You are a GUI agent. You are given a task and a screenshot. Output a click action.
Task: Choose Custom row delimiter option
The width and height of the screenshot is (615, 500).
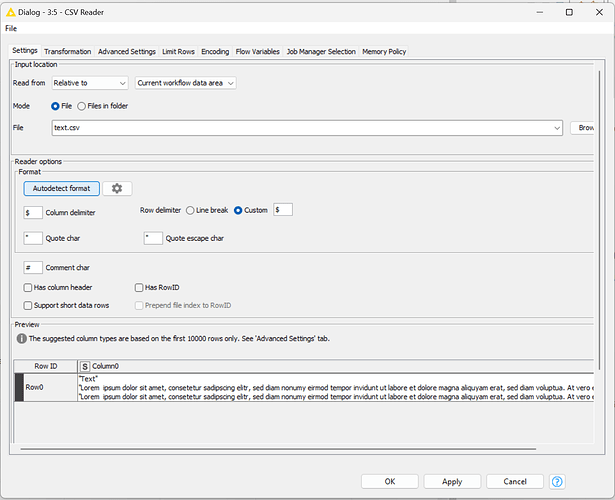238,210
